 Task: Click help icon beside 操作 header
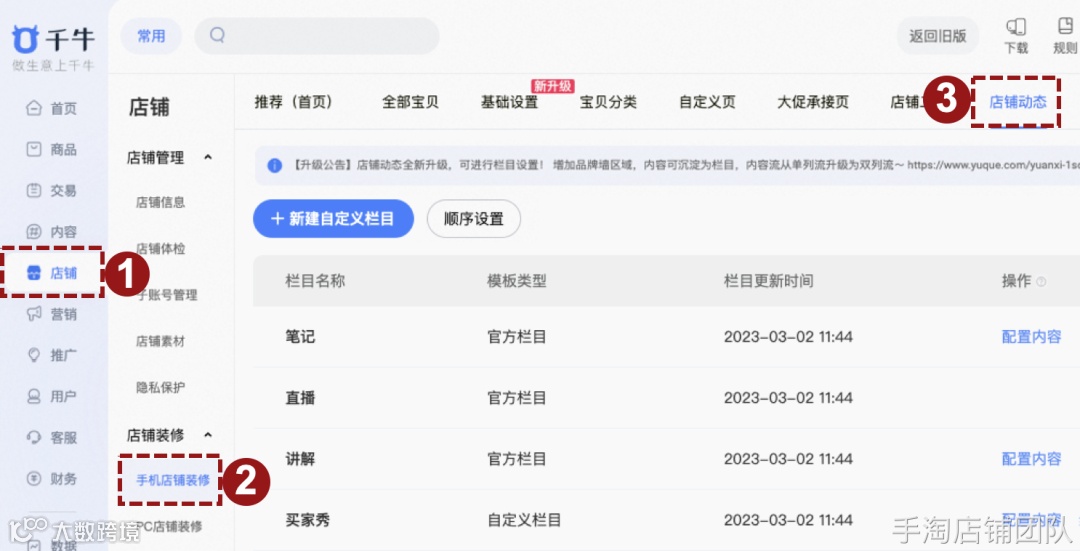pyautogui.click(x=1041, y=281)
